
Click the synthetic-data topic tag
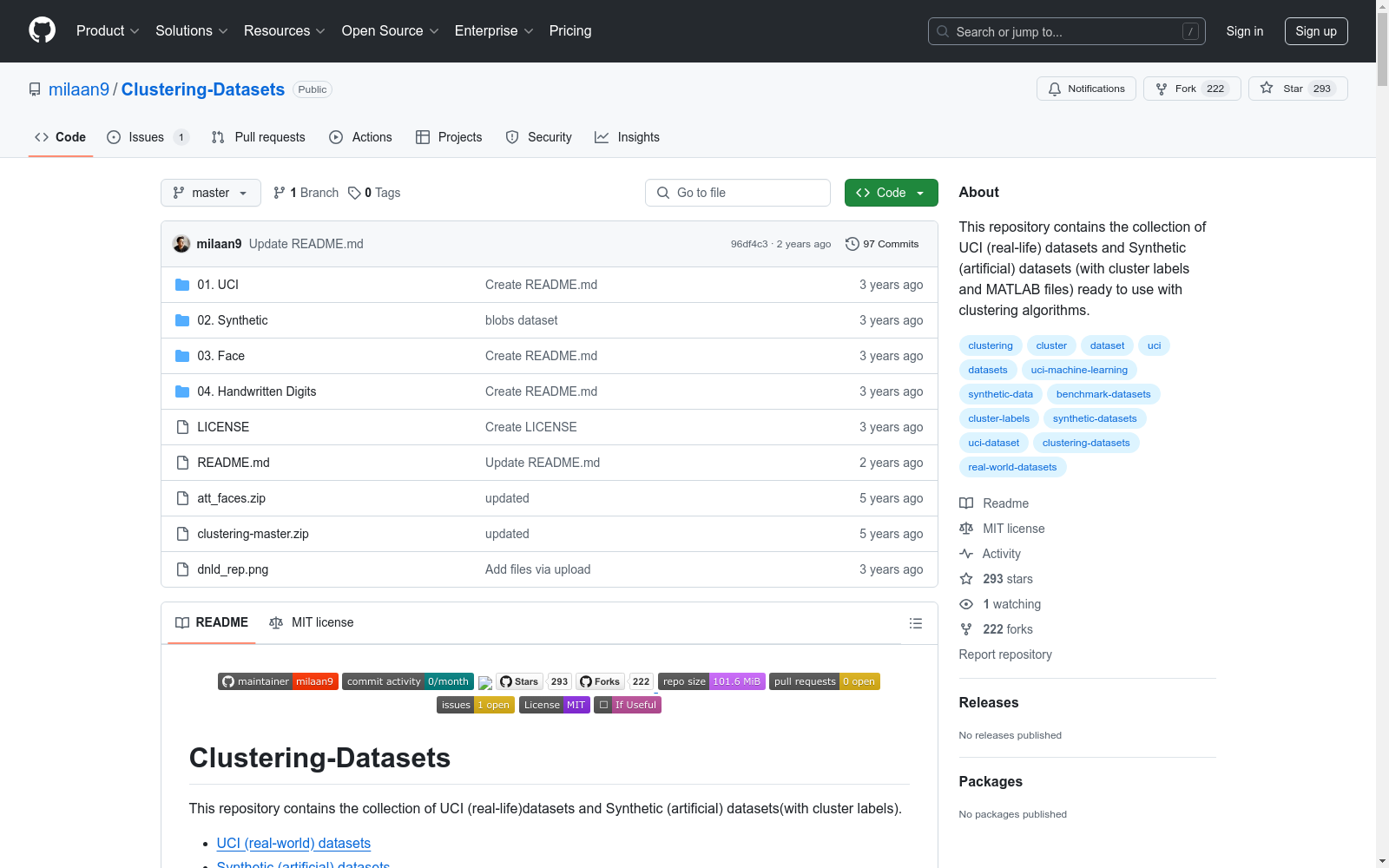(x=1000, y=394)
